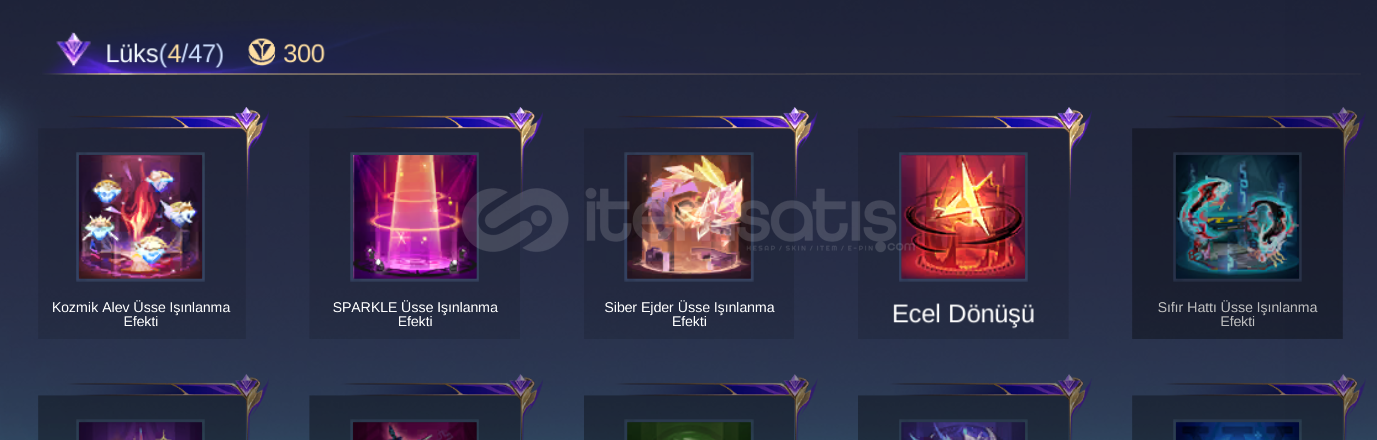Image resolution: width=1377 pixels, height=440 pixels.
Task: Click the diamond rarity badge on Siber Ejder card
Action: (795, 120)
